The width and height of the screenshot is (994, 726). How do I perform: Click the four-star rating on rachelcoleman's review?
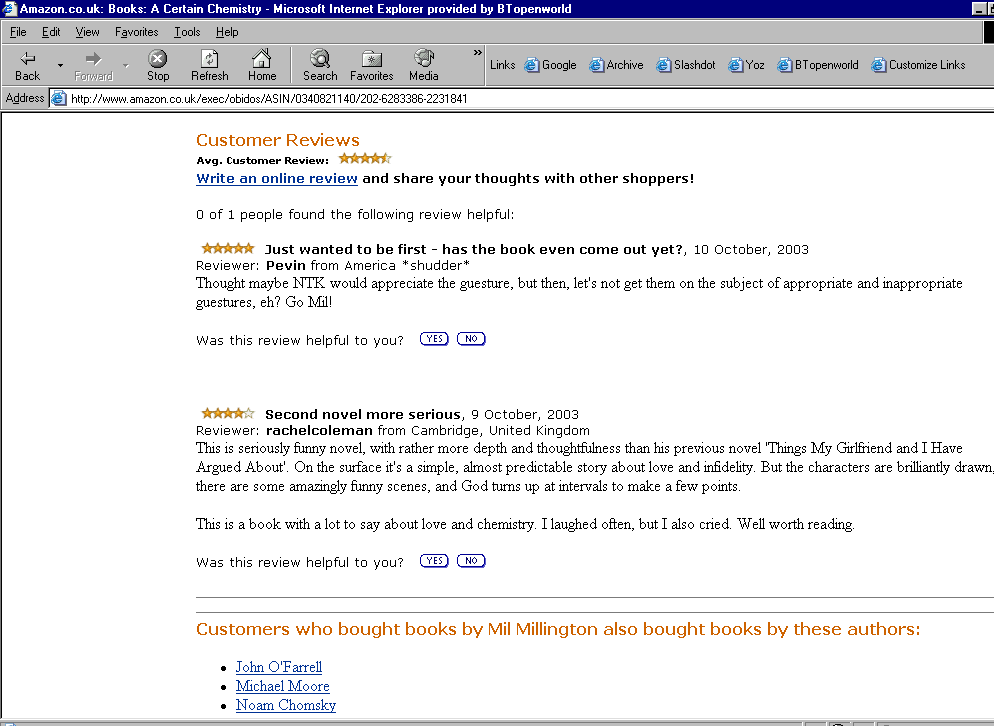click(228, 413)
